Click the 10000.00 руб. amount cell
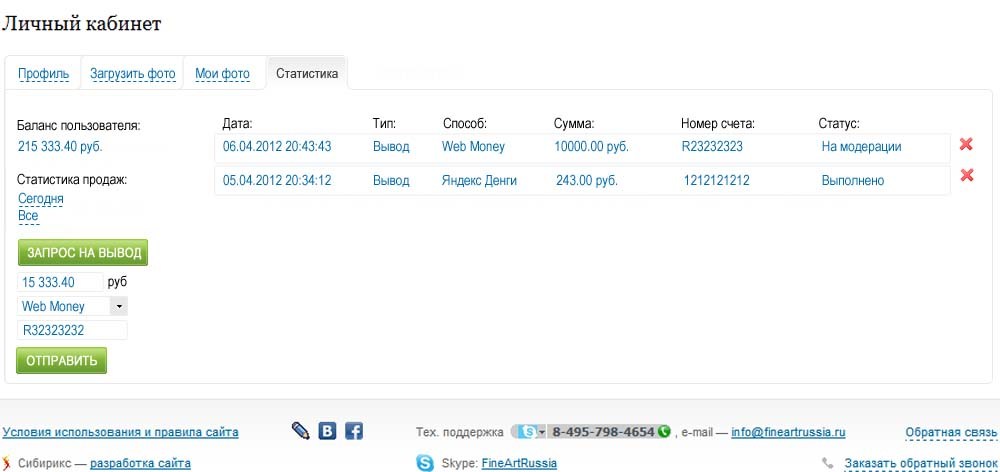Screen dimensions: 1000x472 click(591, 147)
